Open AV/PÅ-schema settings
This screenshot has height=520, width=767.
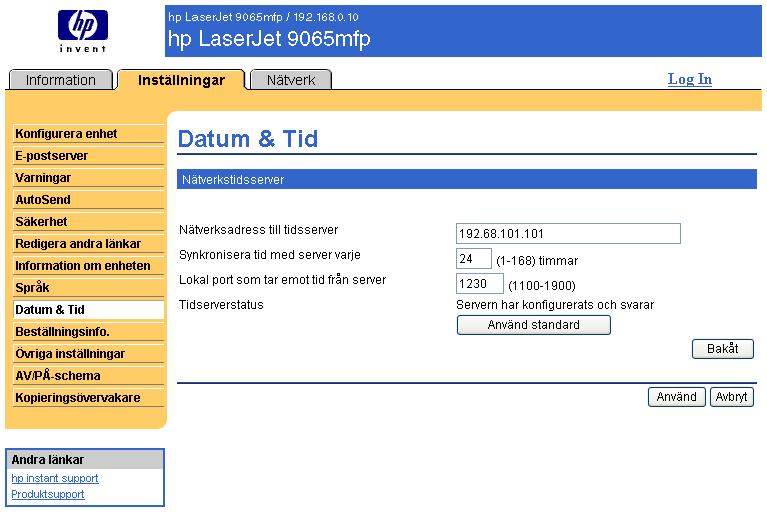click(x=89, y=376)
